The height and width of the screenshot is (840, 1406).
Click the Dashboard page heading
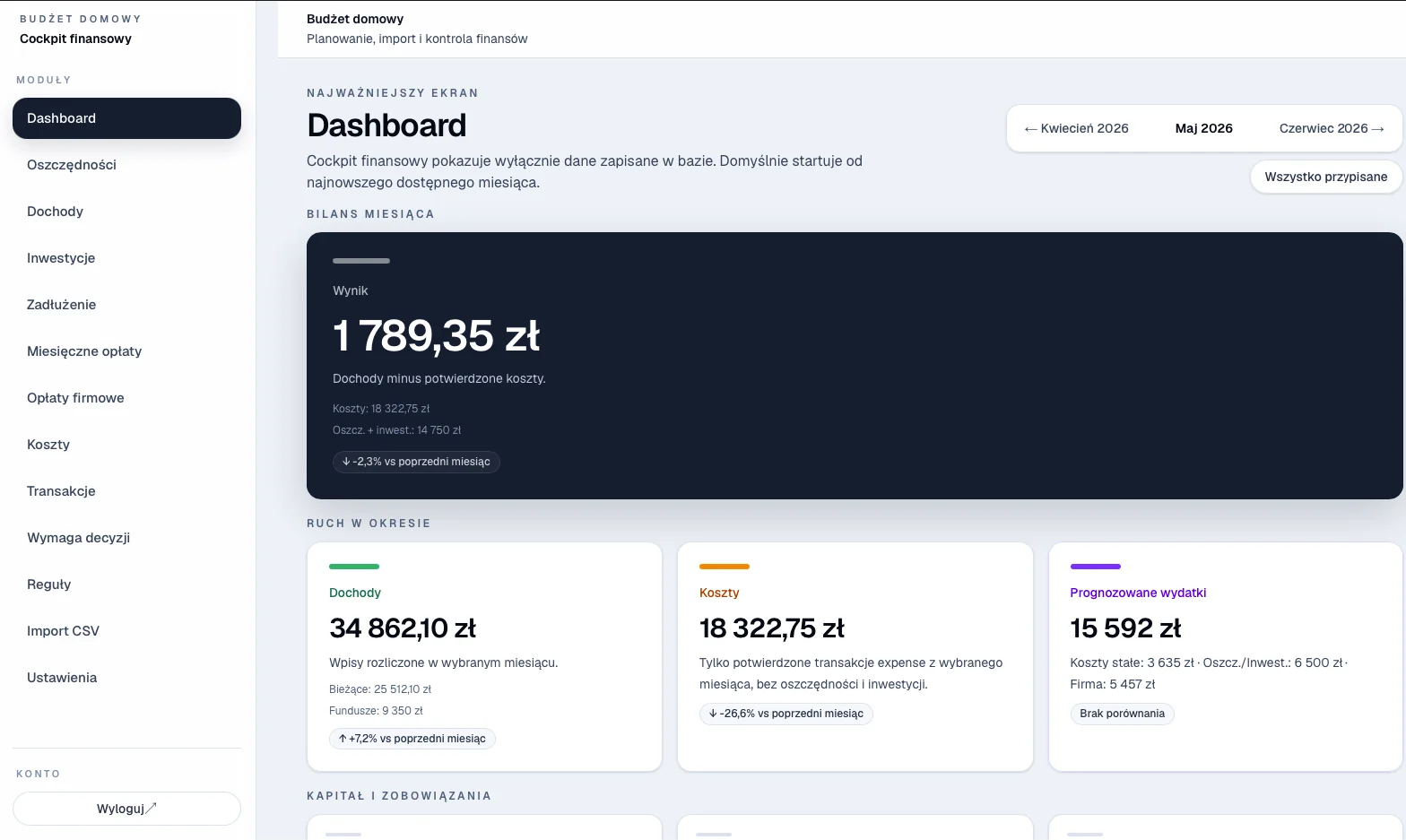point(386,126)
